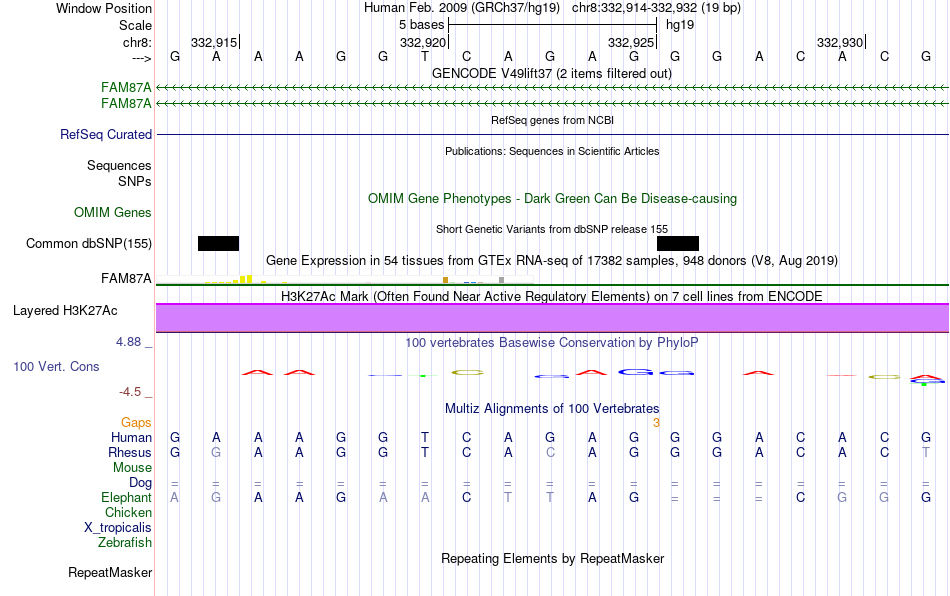Click the 332,930 ruler position marker
Screen dimensions: 950x596
coord(840,42)
